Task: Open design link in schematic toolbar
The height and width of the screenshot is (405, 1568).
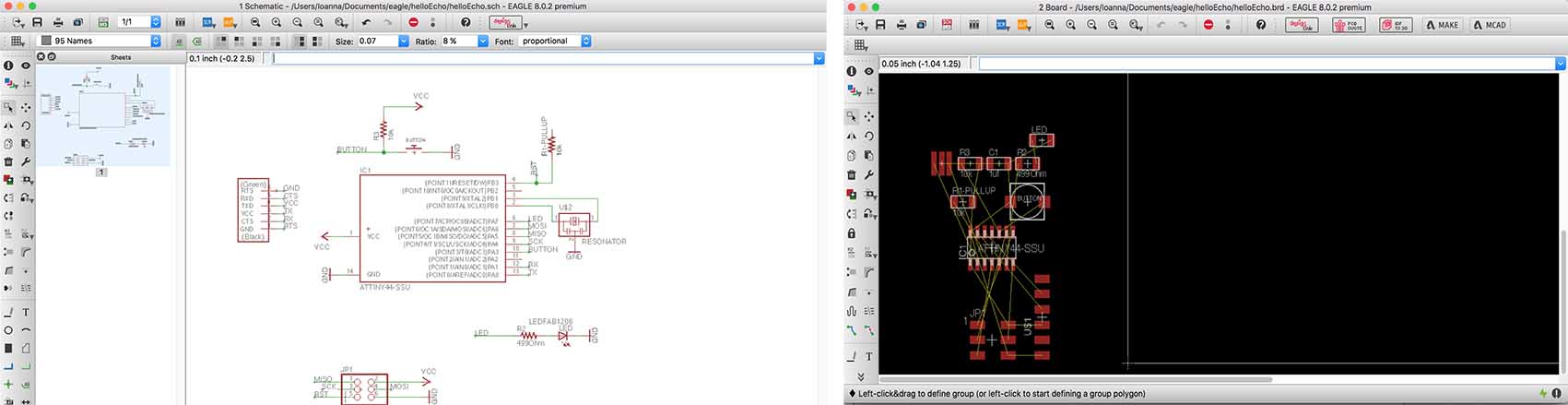Action: (x=505, y=22)
